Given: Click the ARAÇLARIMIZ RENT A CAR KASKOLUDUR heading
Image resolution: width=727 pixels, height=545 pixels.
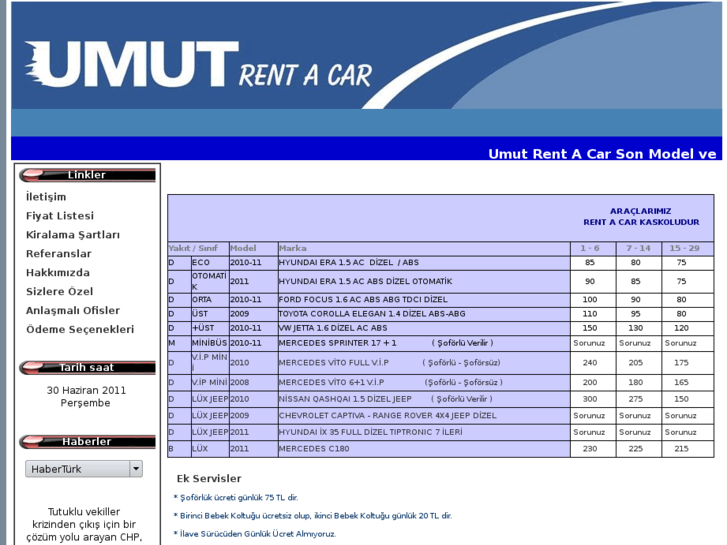Looking at the screenshot, I should click(x=641, y=217).
